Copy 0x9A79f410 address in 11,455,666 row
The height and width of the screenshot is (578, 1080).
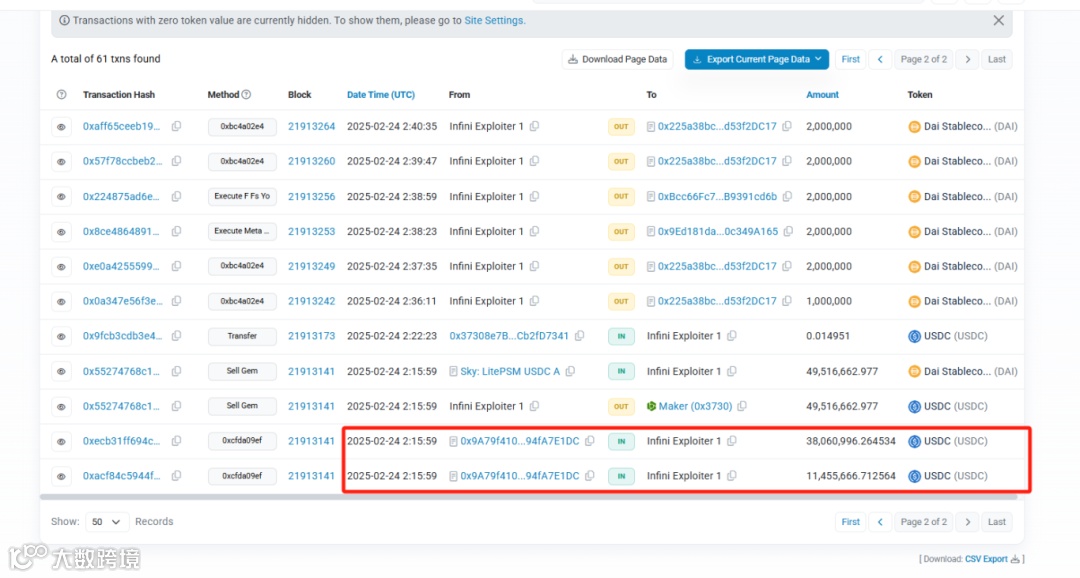pyautogui.click(x=590, y=475)
